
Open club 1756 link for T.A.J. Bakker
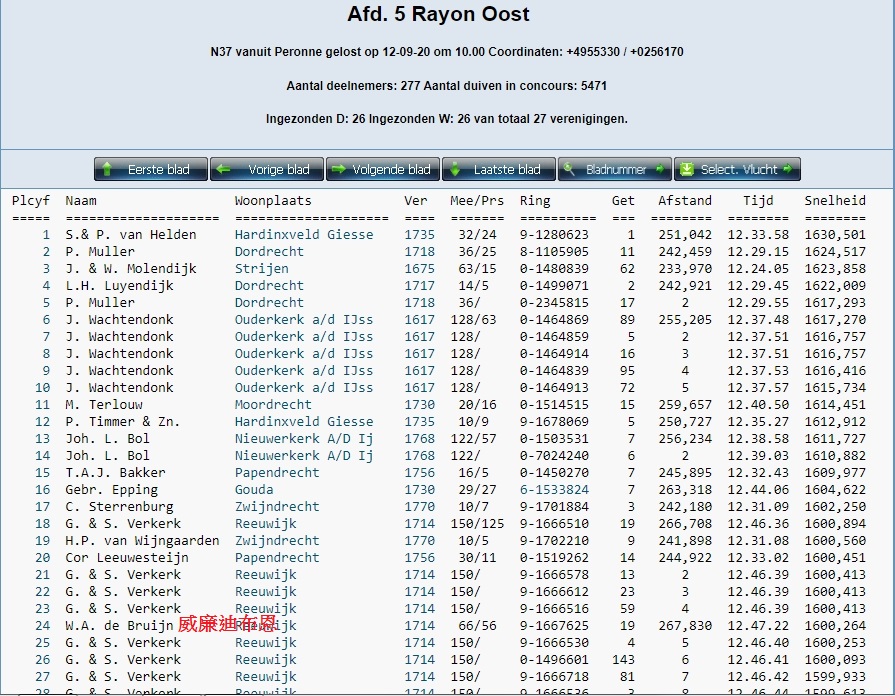(x=420, y=473)
